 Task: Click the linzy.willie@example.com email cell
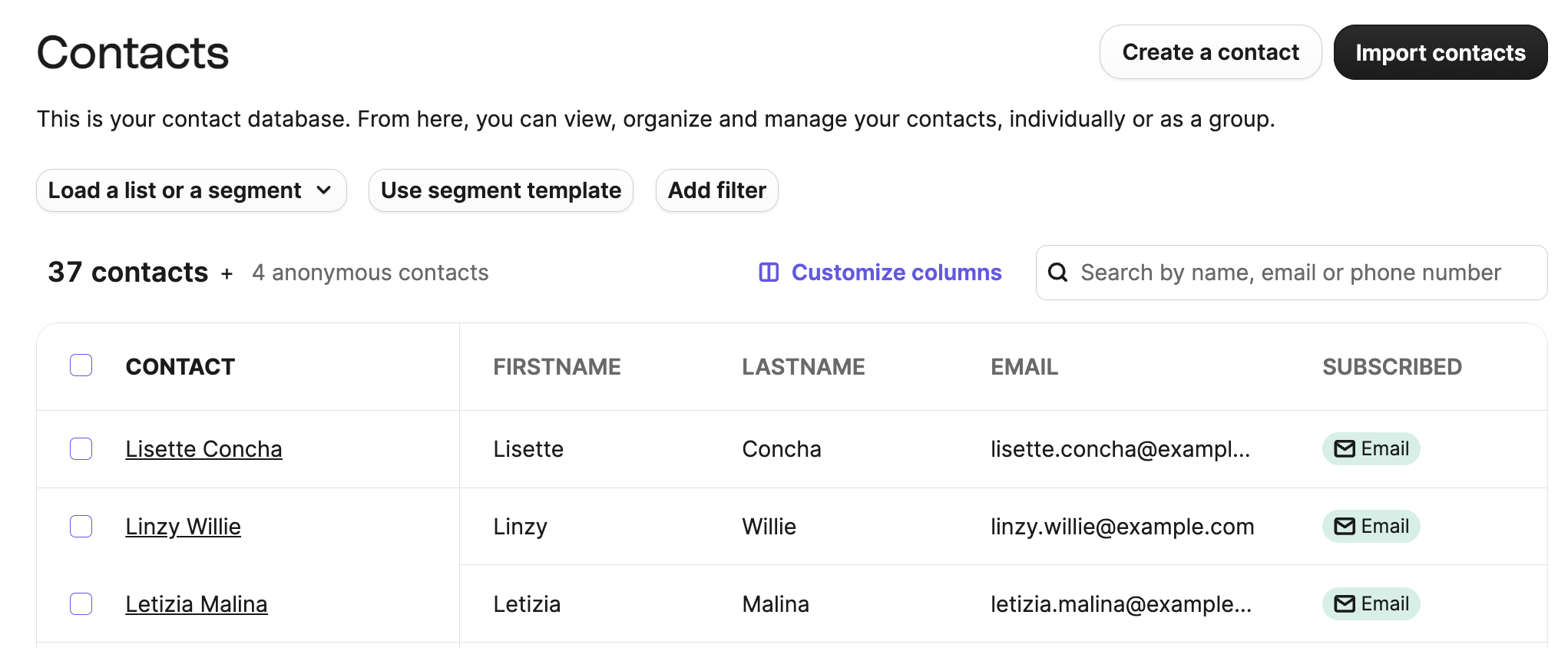(x=1122, y=527)
